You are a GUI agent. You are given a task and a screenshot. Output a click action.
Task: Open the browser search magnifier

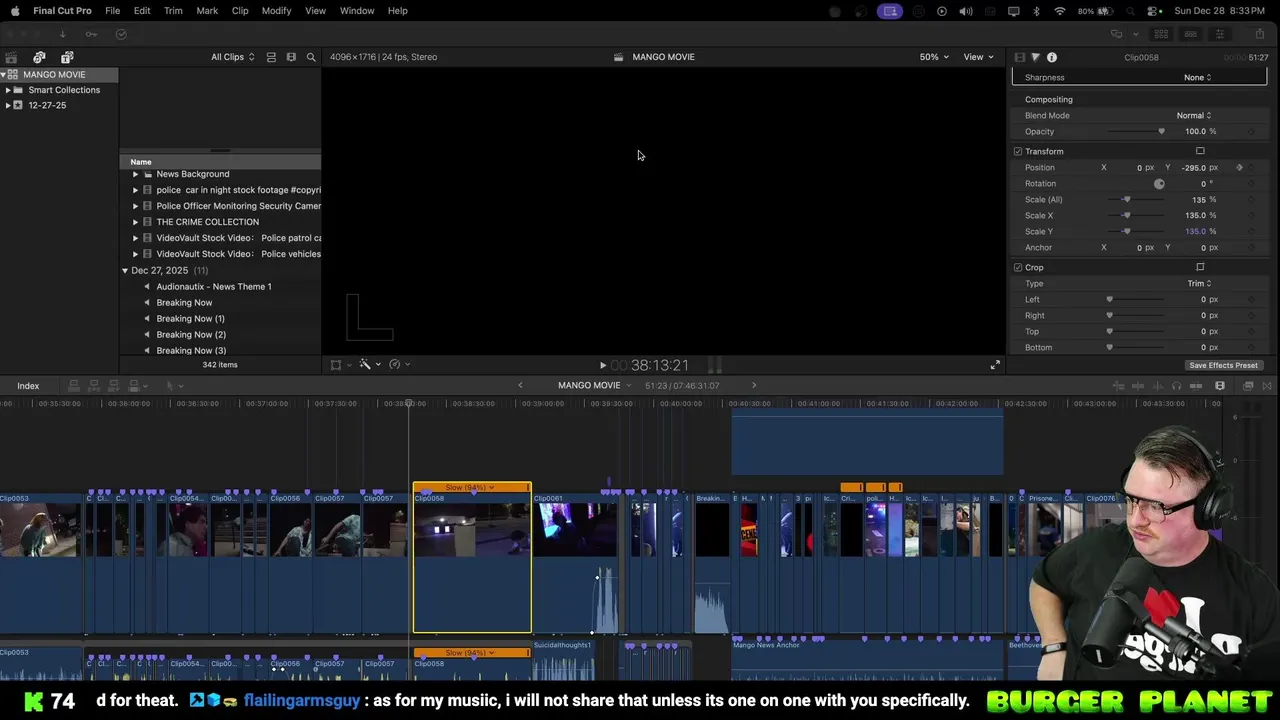(311, 57)
